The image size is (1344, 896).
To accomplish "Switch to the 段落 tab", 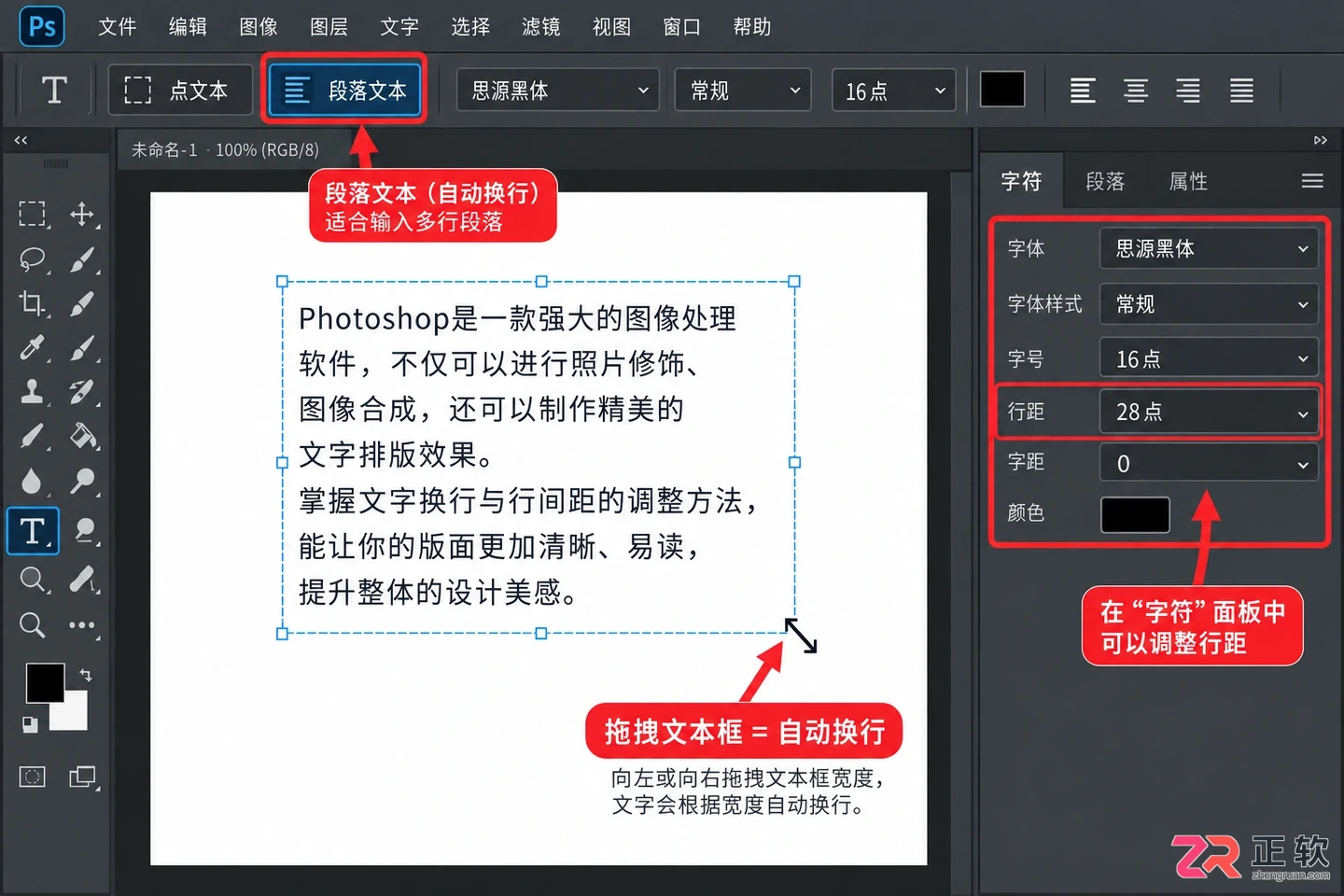I will pos(1105,181).
